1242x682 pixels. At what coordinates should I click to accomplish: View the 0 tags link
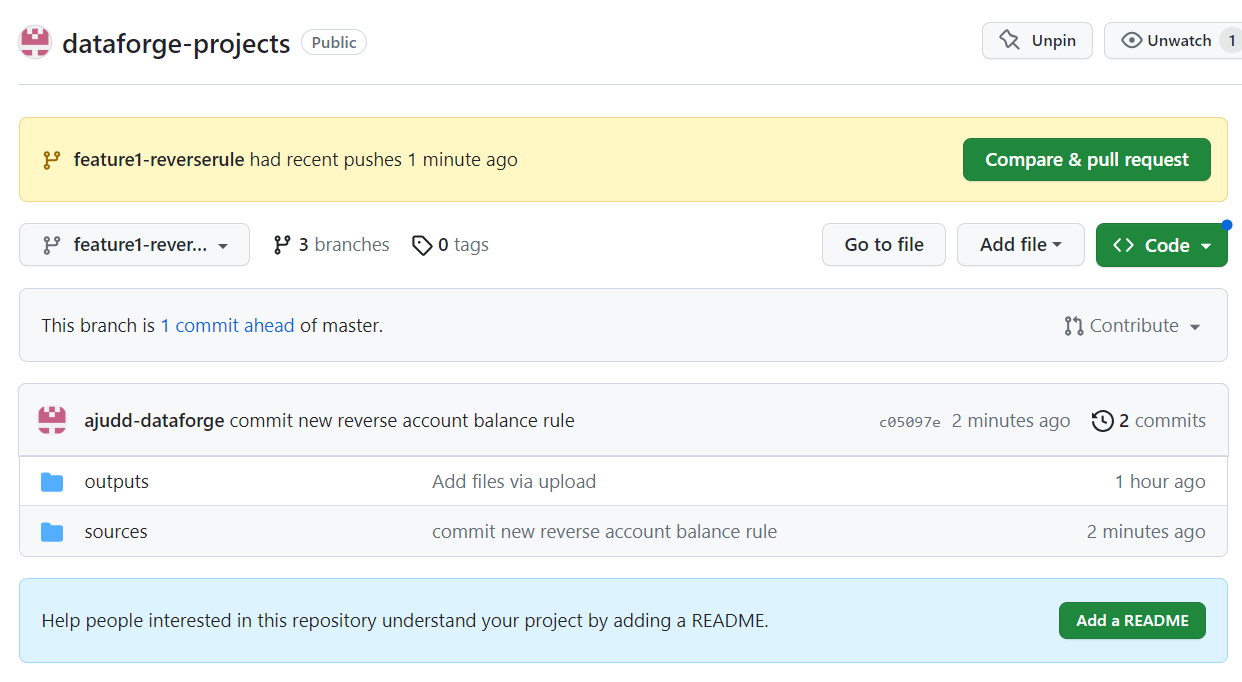450,245
